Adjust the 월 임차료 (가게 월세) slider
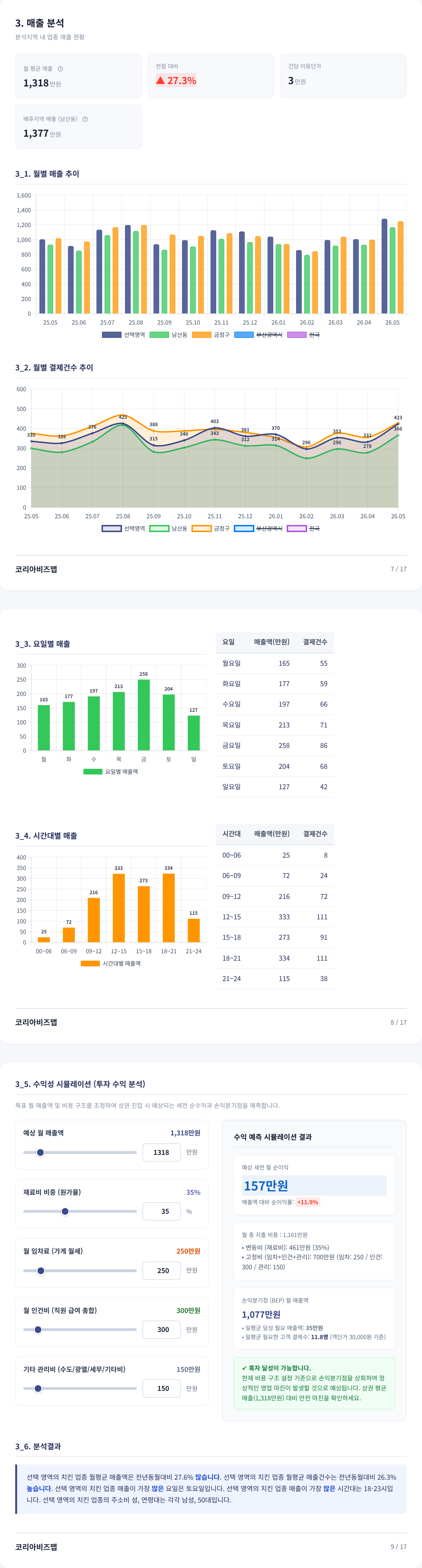This screenshot has height=1568, width=422. click(80, 1270)
